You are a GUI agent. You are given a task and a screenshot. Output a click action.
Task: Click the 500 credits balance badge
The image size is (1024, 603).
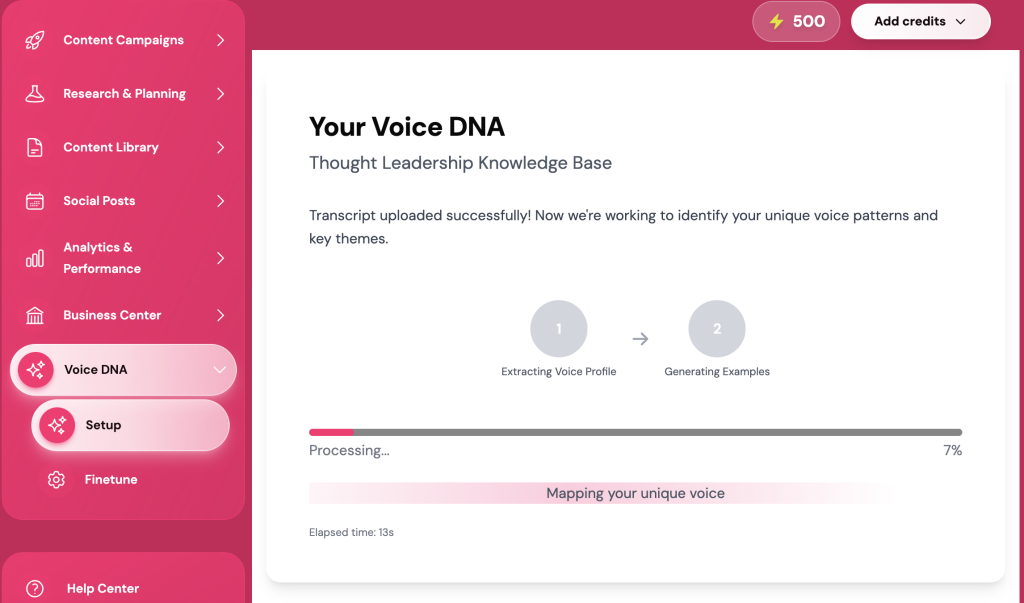796,21
